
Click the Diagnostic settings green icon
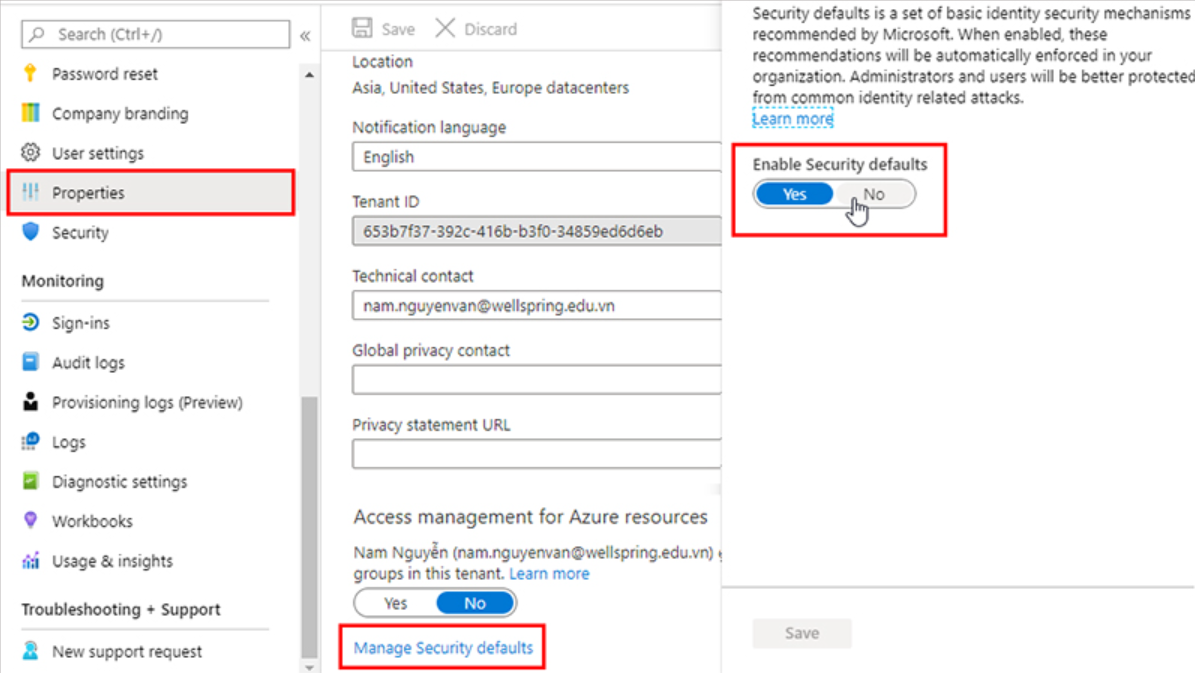tap(30, 481)
